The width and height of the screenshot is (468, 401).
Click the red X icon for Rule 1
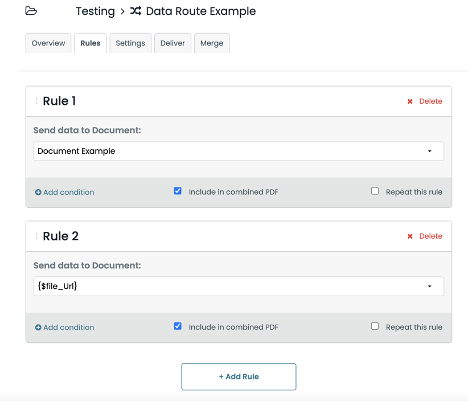410,101
